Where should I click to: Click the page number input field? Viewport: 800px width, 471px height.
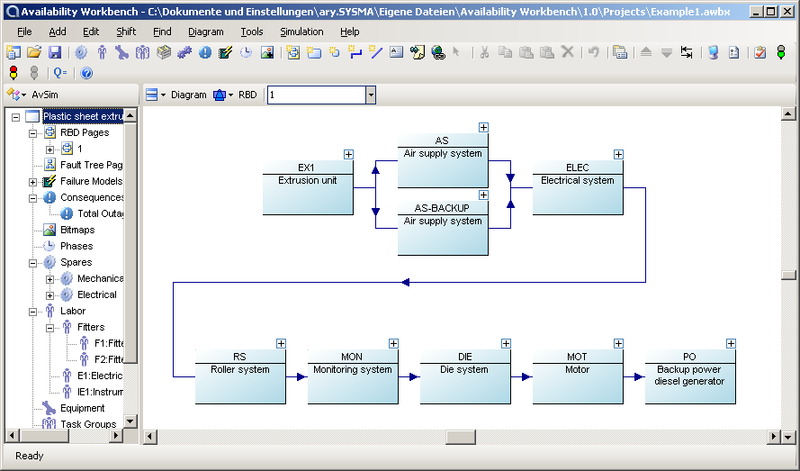[x=317, y=95]
